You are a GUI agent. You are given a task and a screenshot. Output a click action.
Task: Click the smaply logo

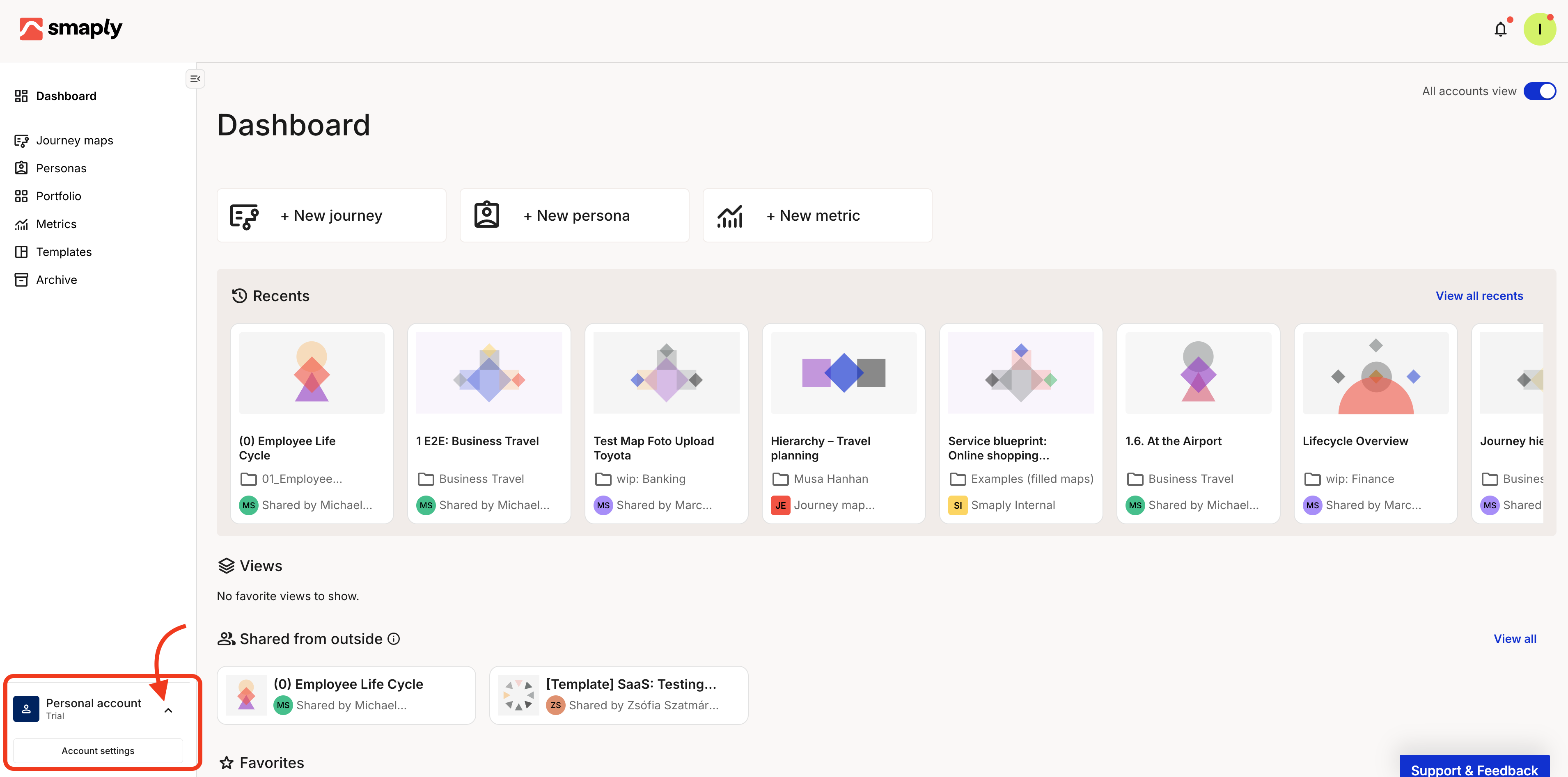pyautogui.click(x=71, y=28)
